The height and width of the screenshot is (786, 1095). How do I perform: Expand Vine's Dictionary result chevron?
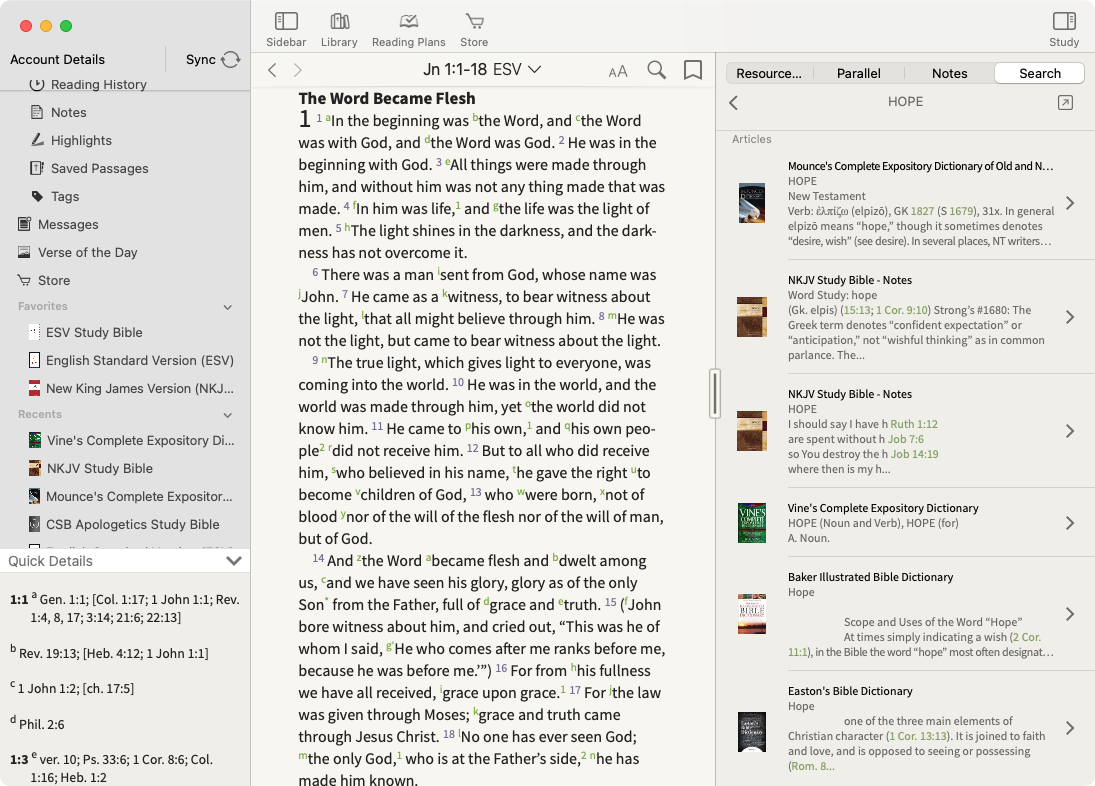pyautogui.click(x=1070, y=523)
